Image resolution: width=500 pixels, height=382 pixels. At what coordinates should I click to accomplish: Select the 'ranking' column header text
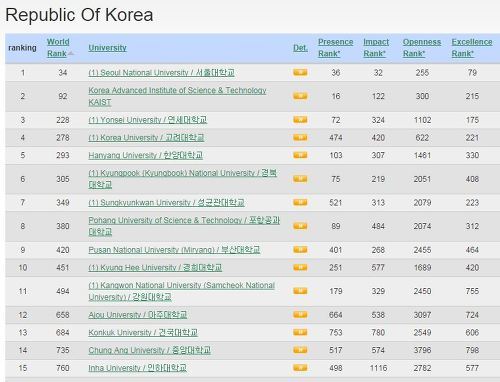tap(22, 48)
